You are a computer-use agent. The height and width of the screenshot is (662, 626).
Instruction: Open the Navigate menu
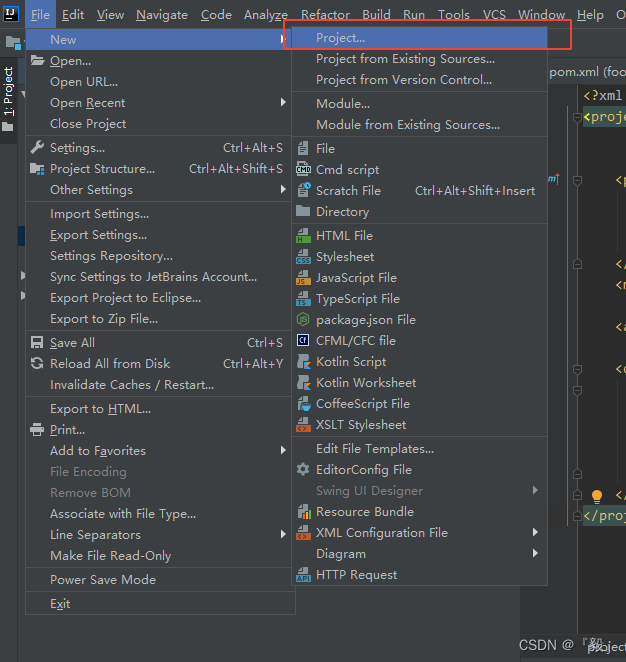162,15
